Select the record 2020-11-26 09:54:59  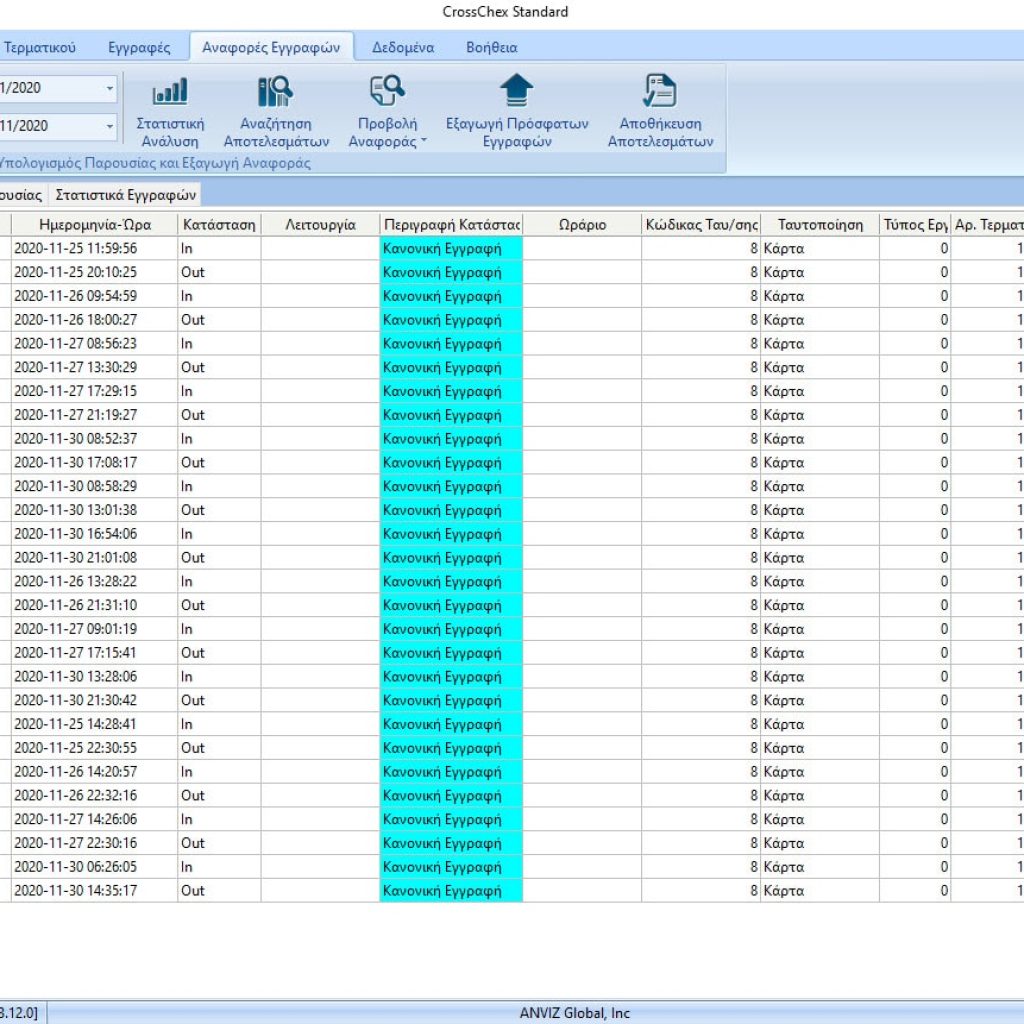click(512, 296)
